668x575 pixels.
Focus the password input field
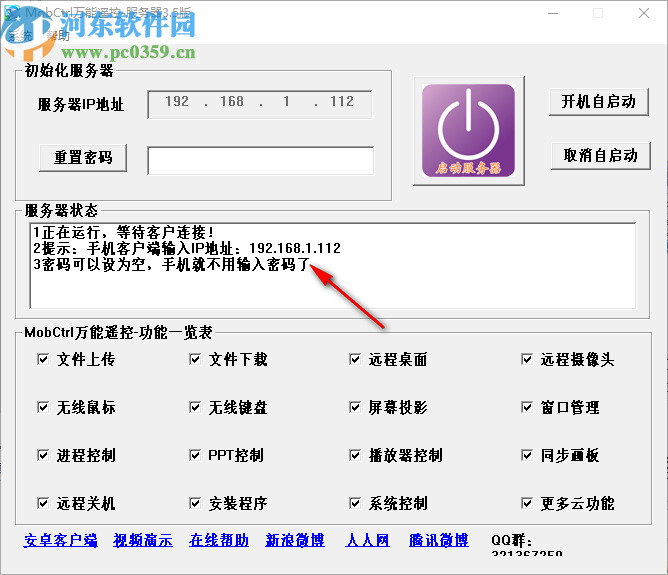point(261,161)
